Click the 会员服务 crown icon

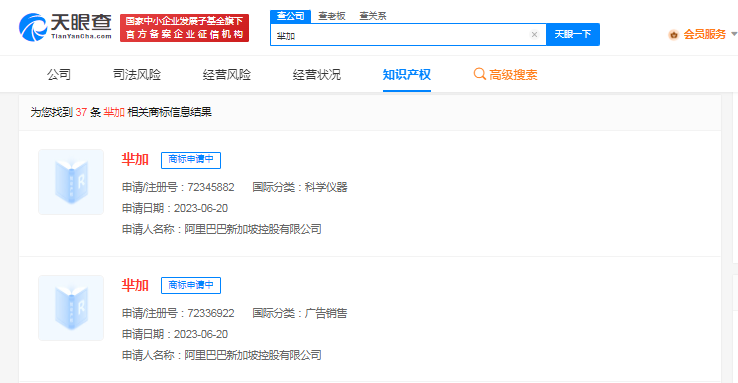point(674,35)
